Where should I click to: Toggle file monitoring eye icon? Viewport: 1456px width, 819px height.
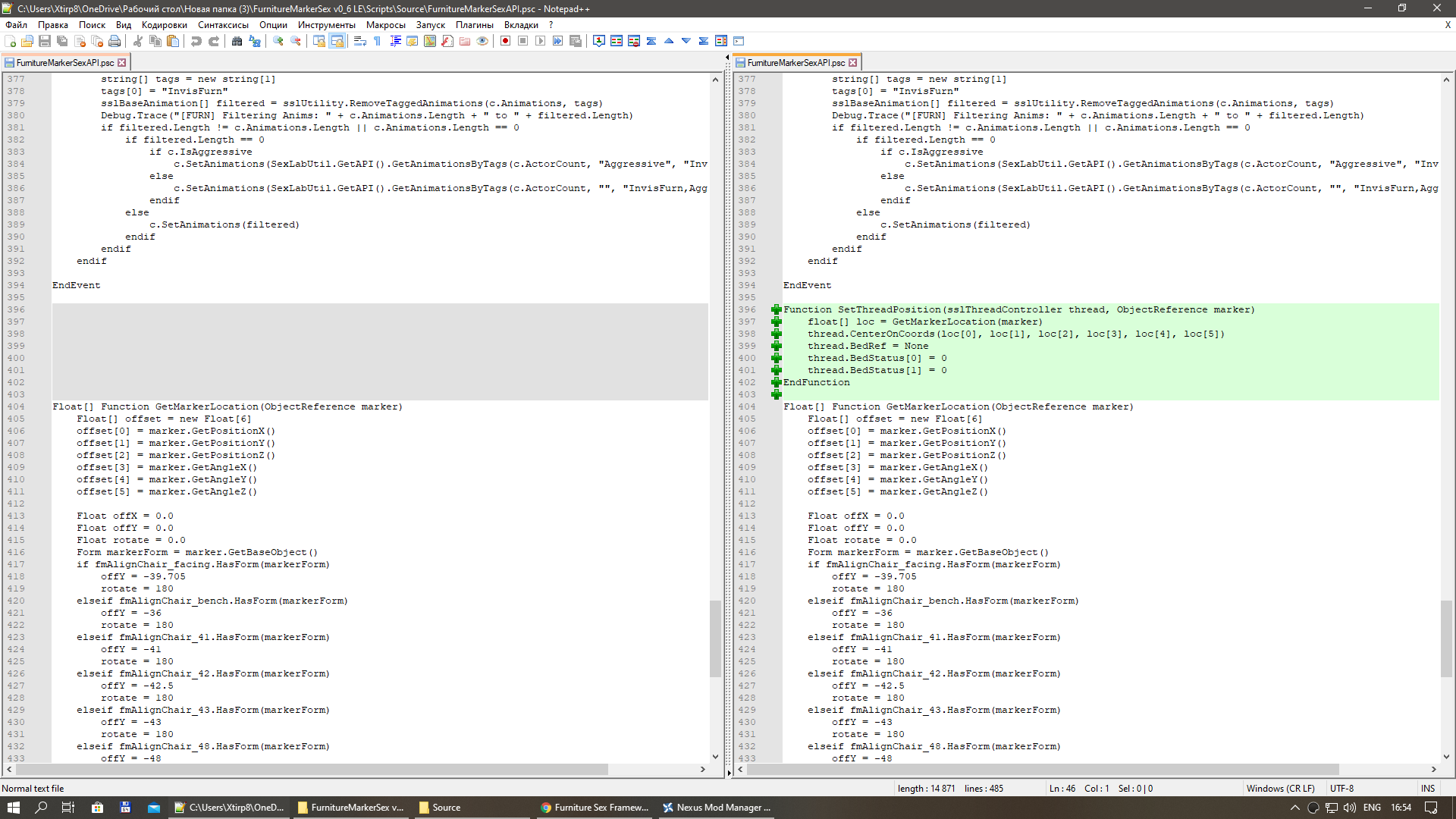click(482, 41)
